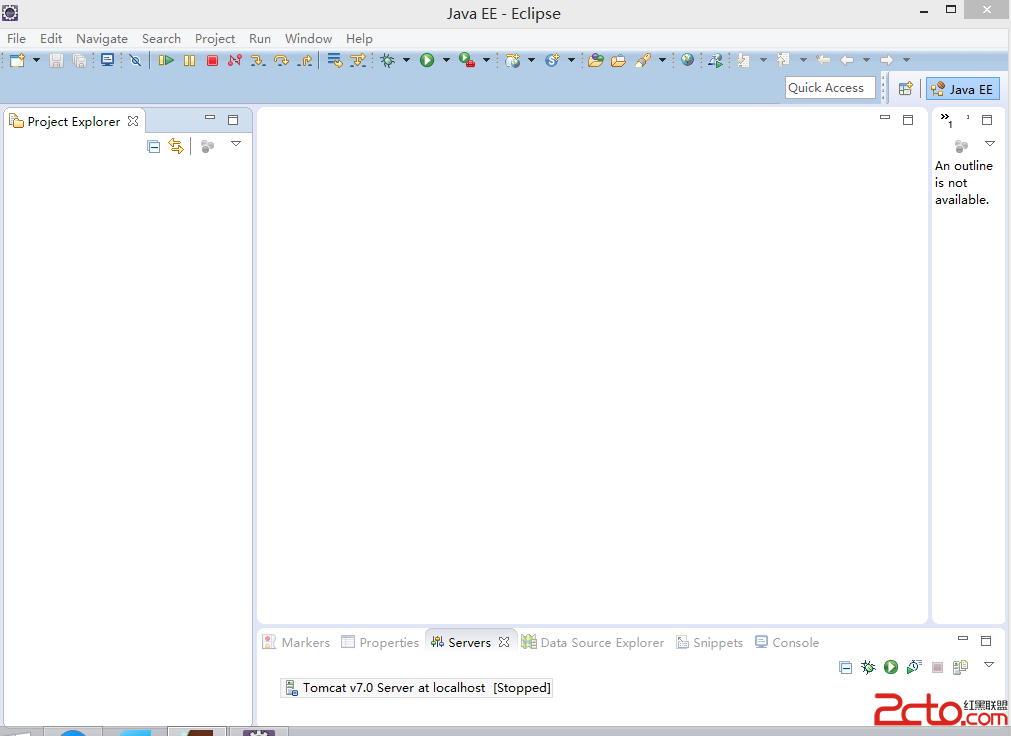This screenshot has width=1011, height=736.
Task: Click the Search flashlight icon
Action: click(643, 60)
